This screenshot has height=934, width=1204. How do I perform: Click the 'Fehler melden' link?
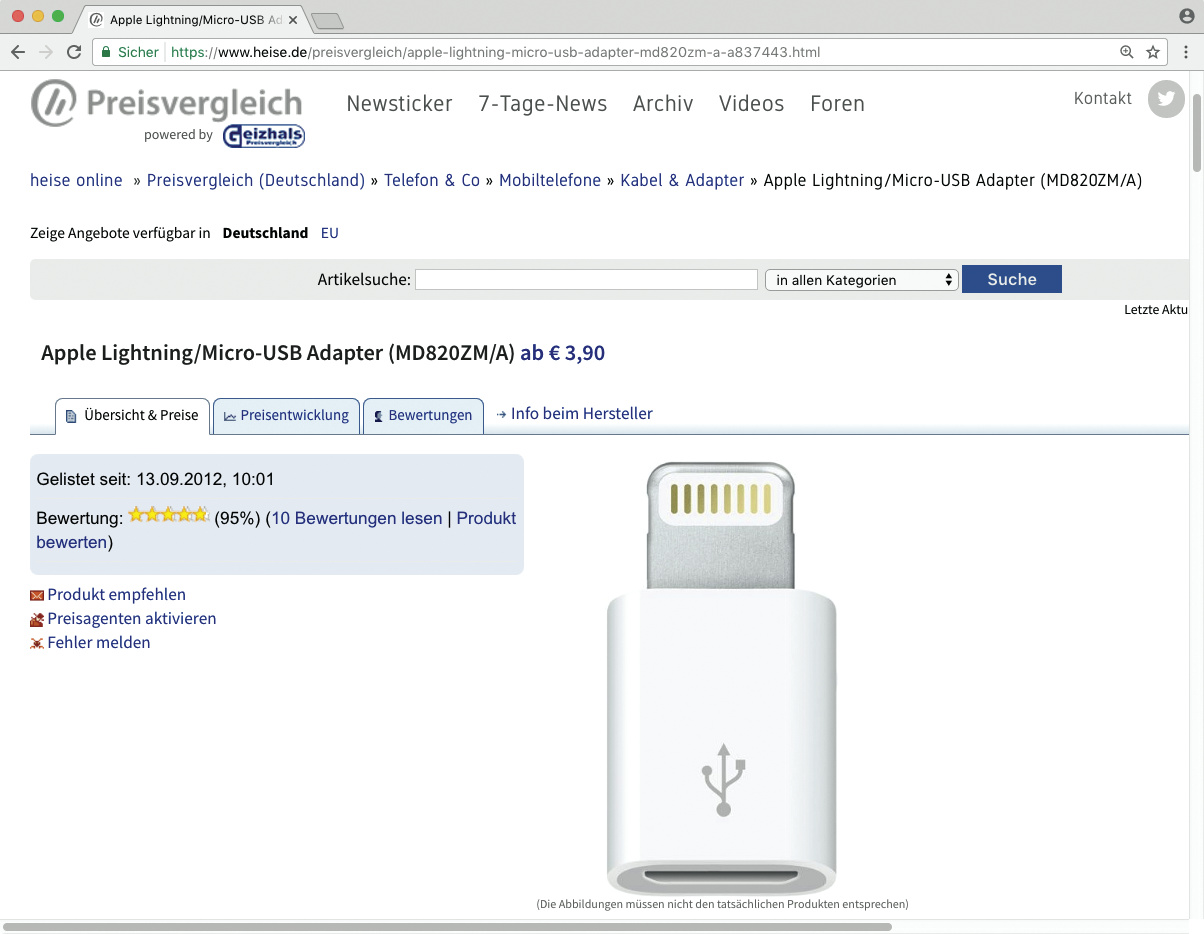(99, 643)
